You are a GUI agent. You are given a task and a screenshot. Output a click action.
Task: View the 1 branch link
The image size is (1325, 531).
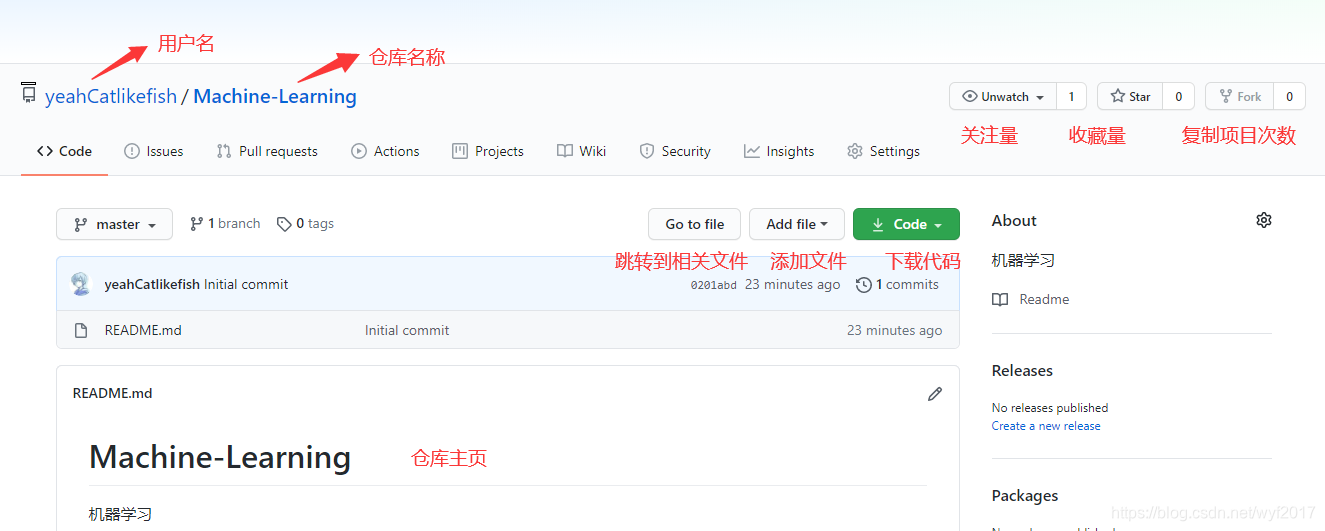click(225, 223)
